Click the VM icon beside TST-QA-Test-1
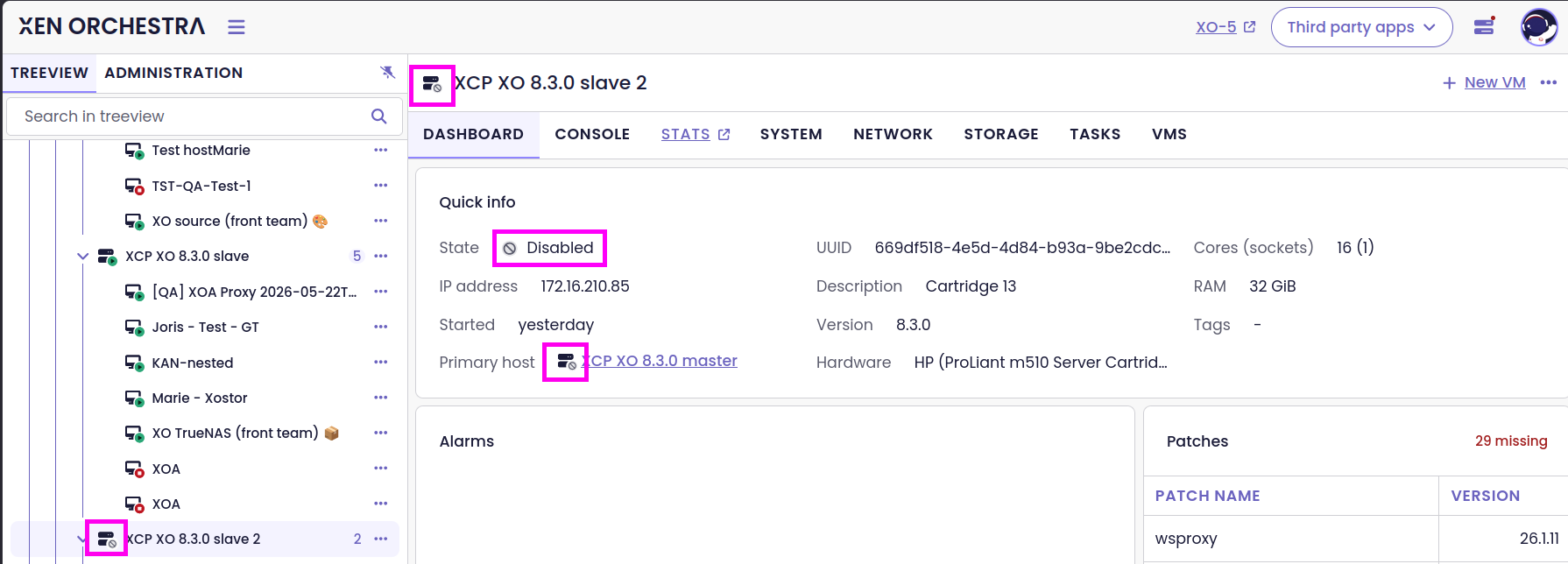Viewport: 1568px width, 564px height. pos(134,186)
